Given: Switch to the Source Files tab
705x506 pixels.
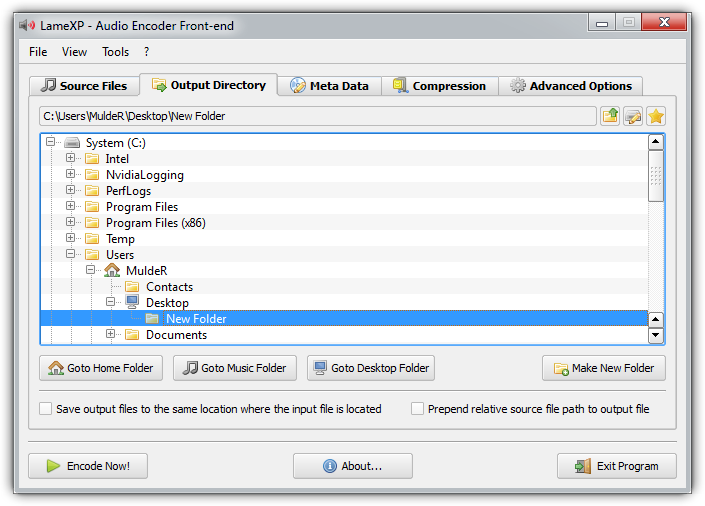Looking at the screenshot, I should (84, 85).
